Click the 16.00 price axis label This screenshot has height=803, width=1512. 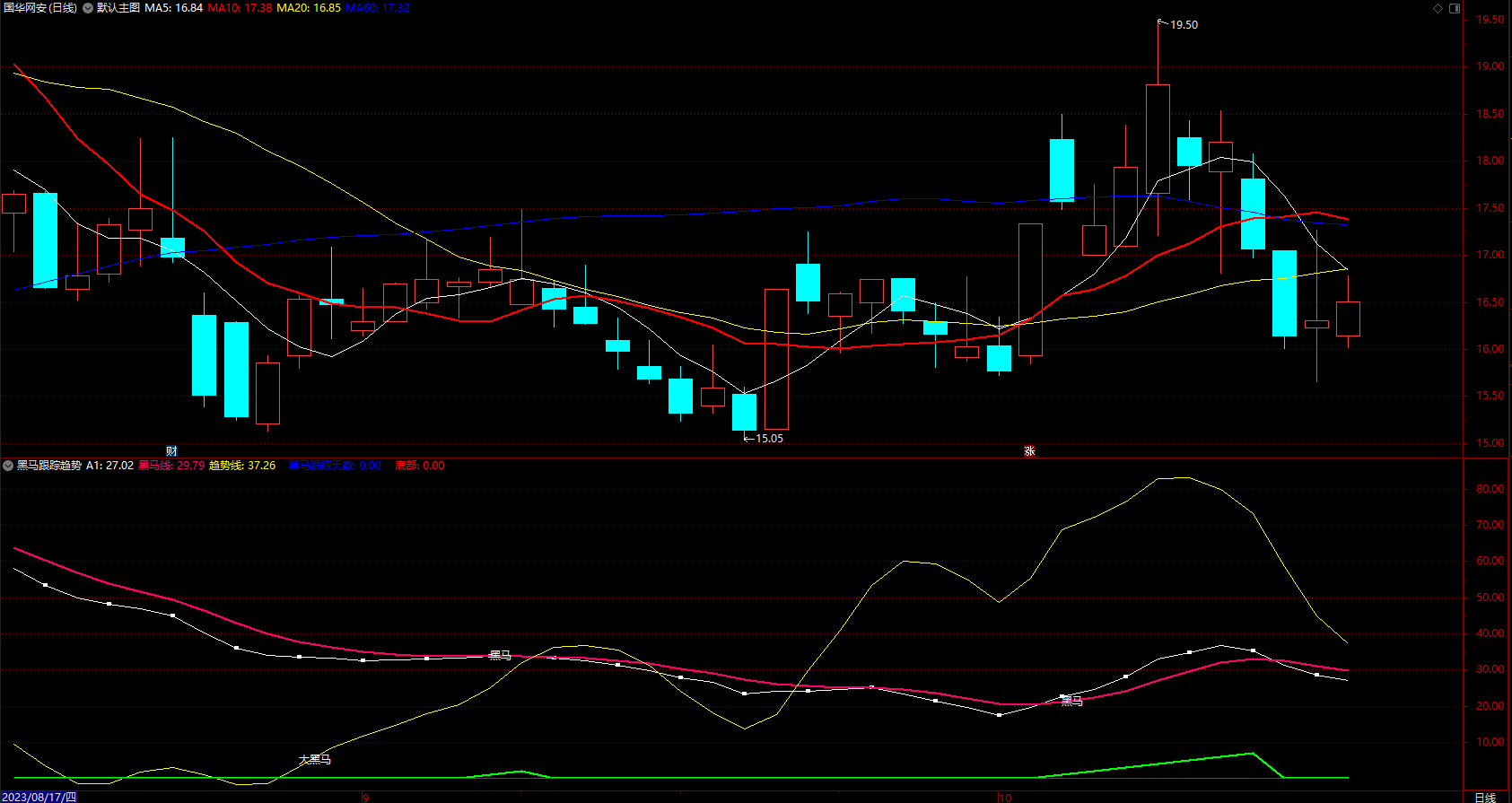[1490, 349]
